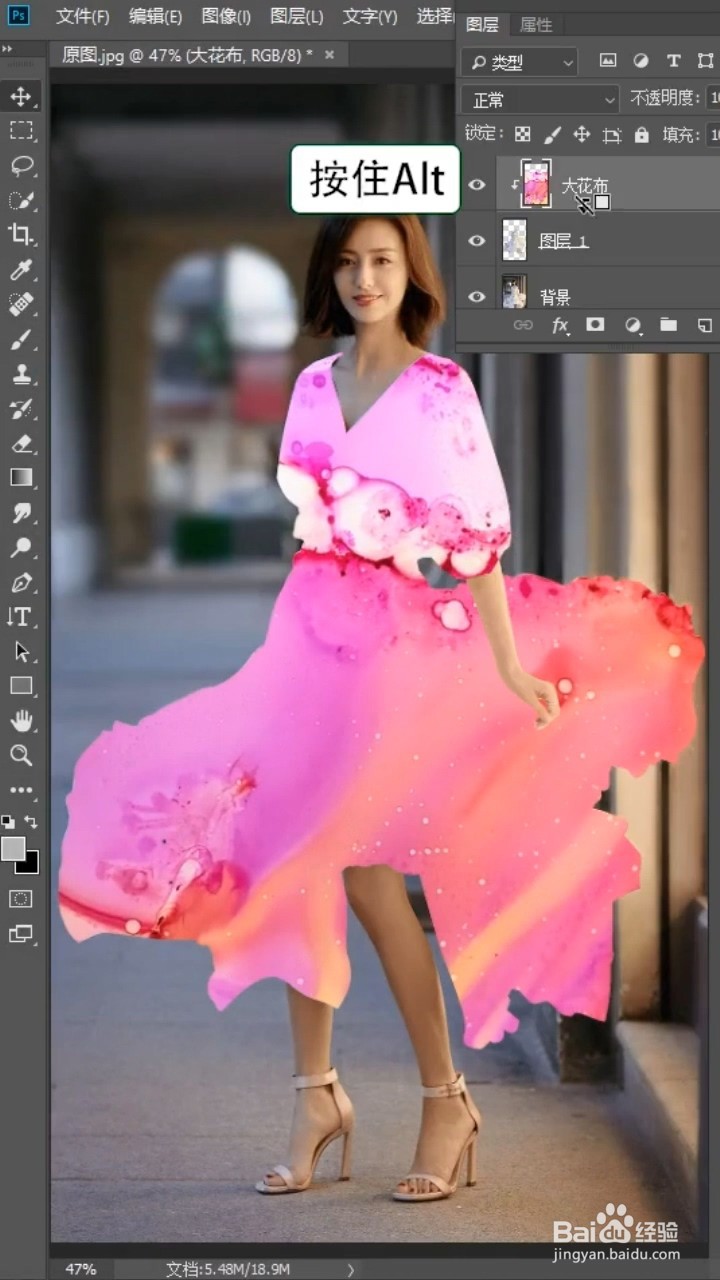Toggle lock image pixels brush icon
This screenshot has width=720, height=1280.
[x=552, y=134]
